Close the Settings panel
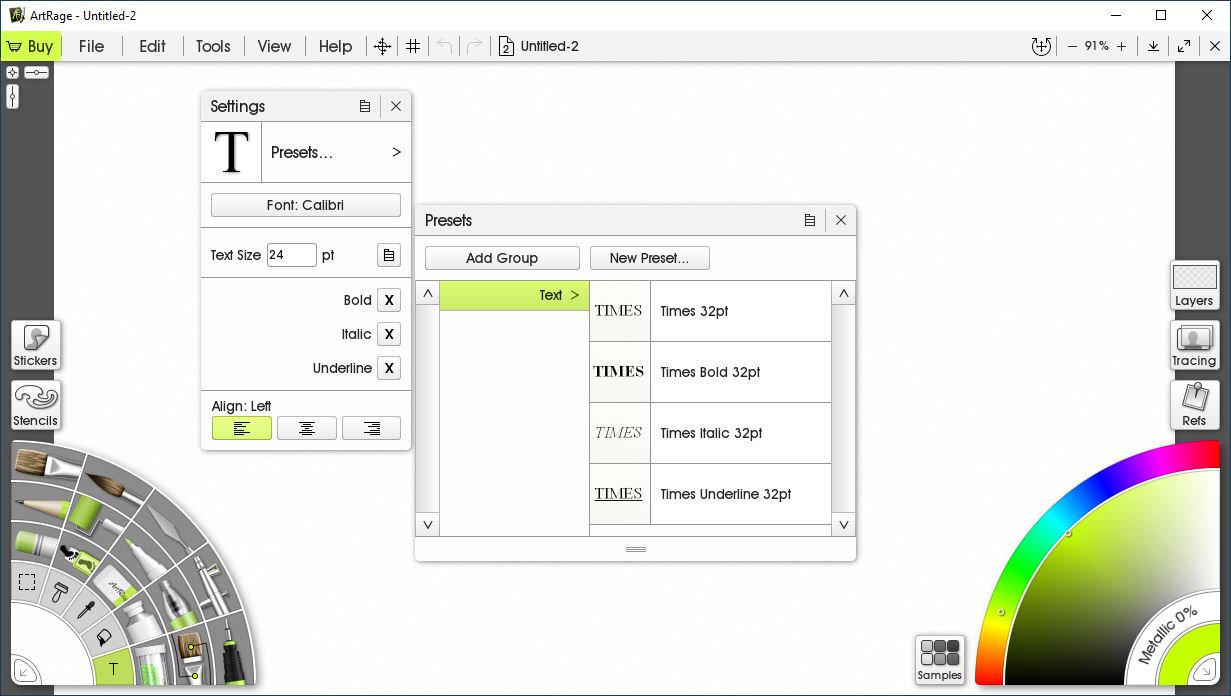This screenshot has height=696, width=1231. tap(396, 106)
